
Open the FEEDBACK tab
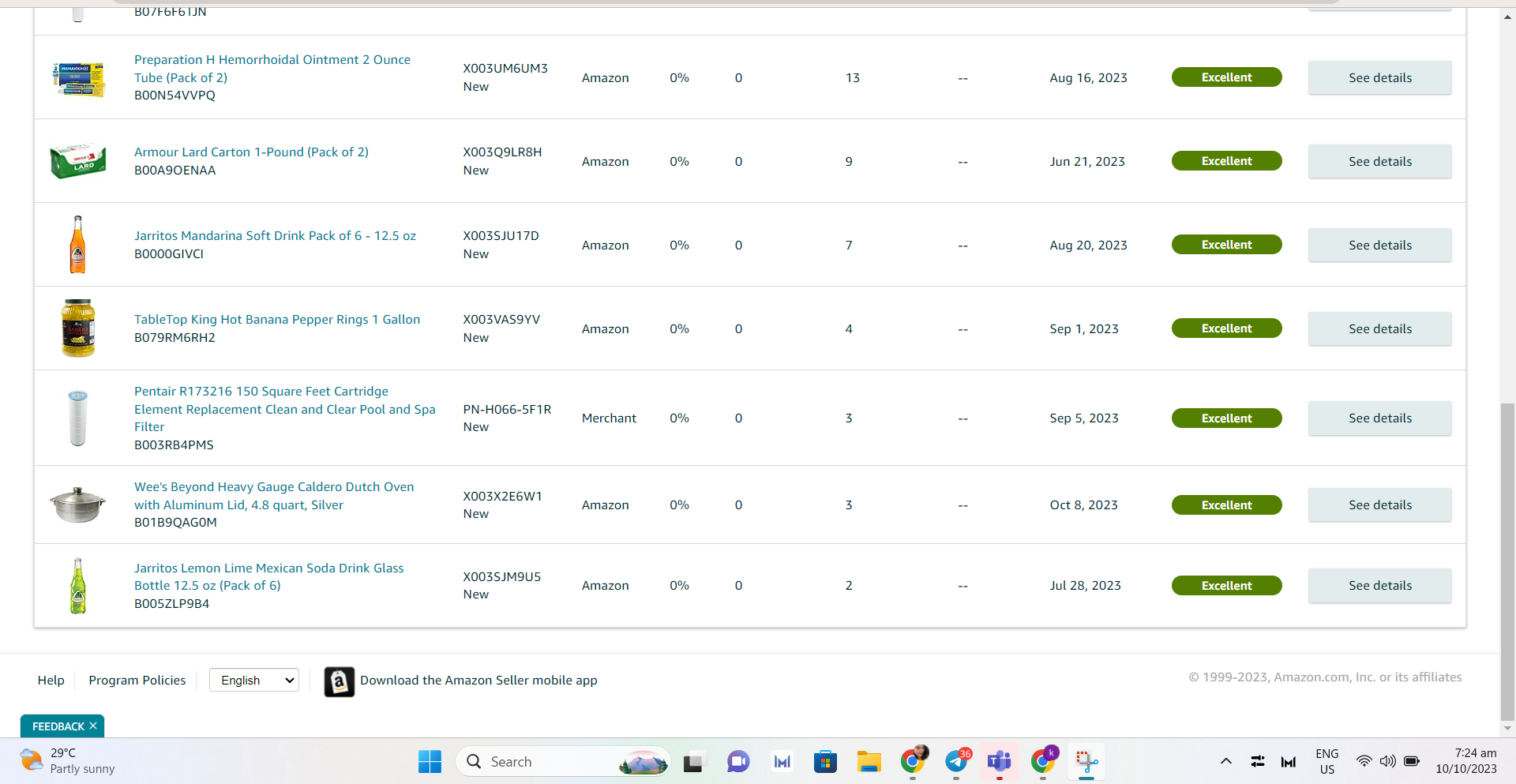pos(58,726)
